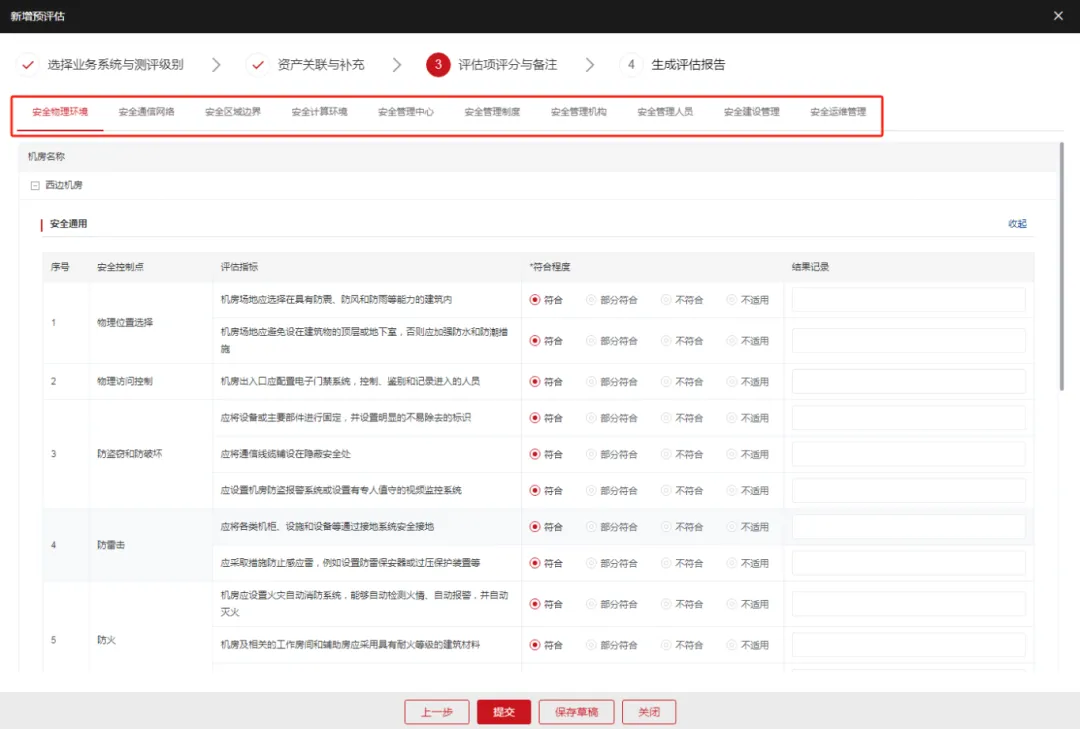Collapse the 安全通用 section via 收起
1080x729 pixels.
click(x=1017, y=224)
